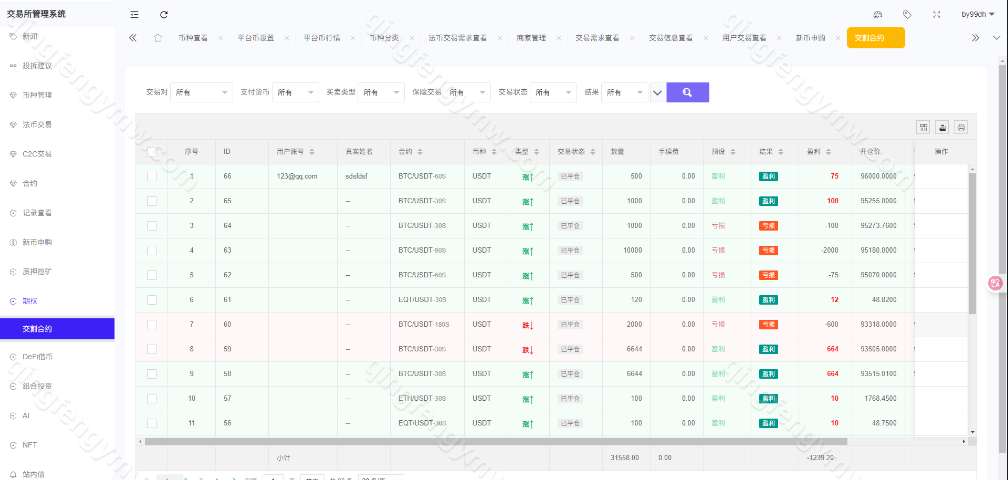
Task: Close the 平台币设置 tab
Action: point(286,38)
